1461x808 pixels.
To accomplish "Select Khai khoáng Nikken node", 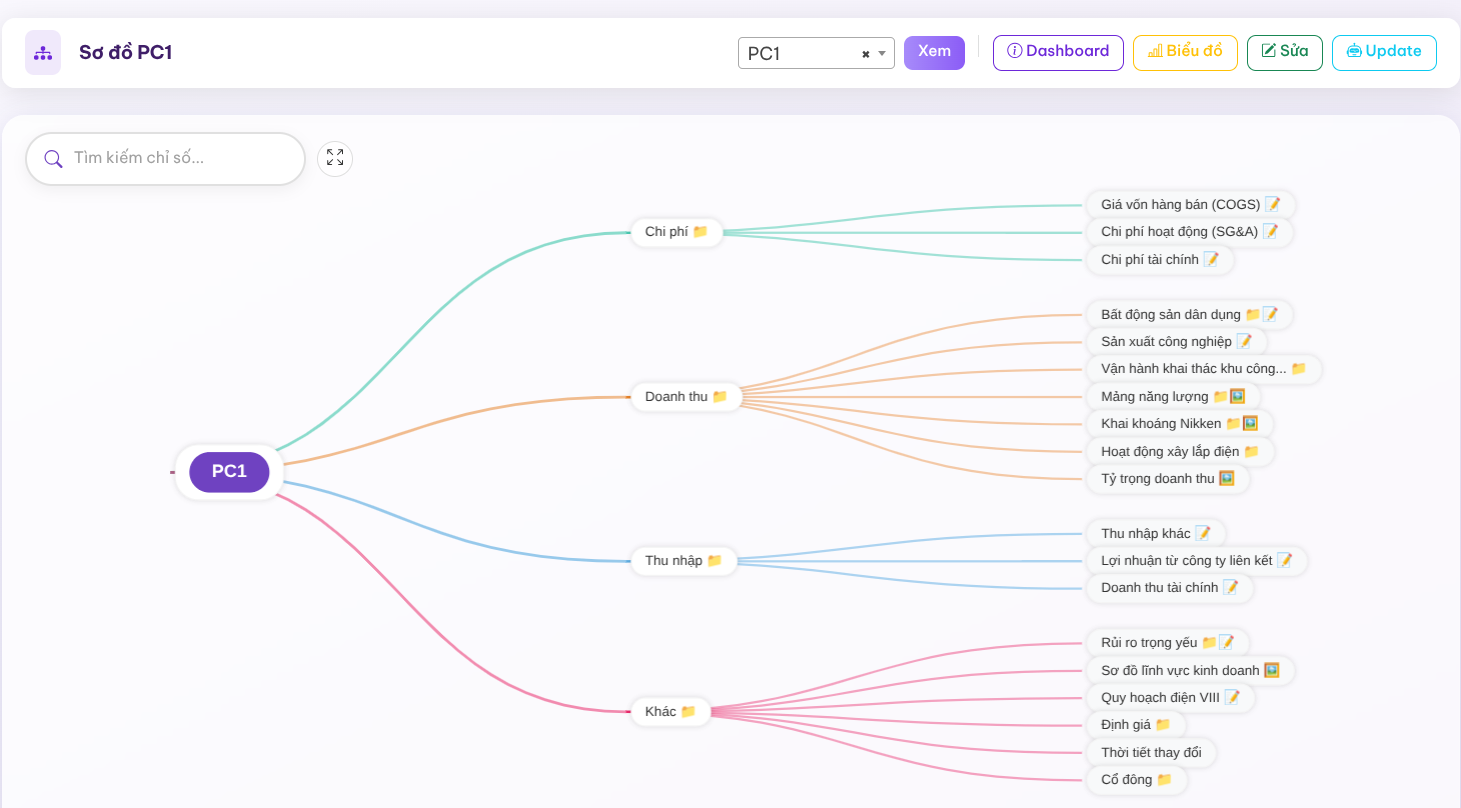I will coord(1179,424).
